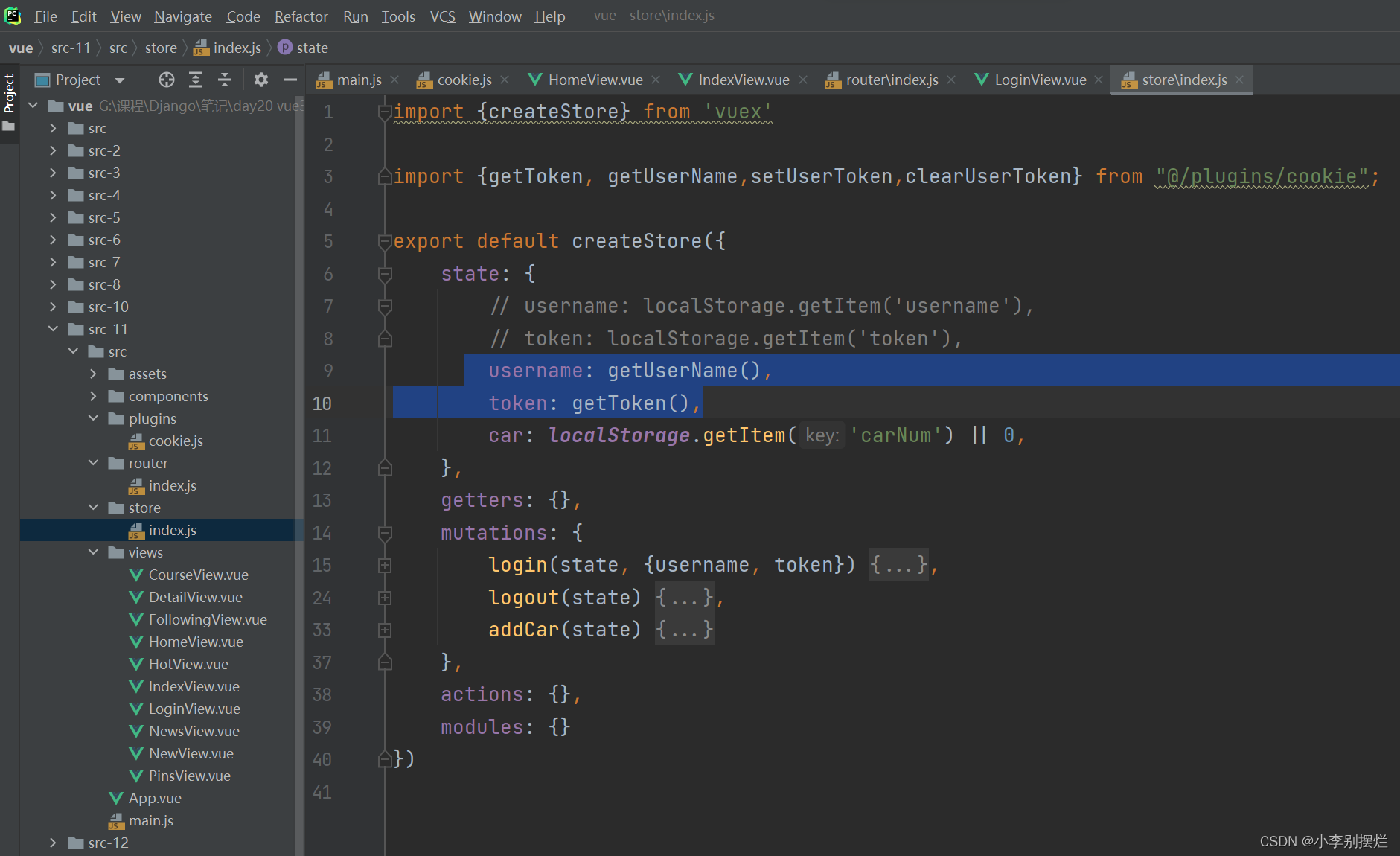This screenshot has height=856, width=1400.
Task: Click the Collapse All icon in Project panel
Action: (x=225, y=80)
